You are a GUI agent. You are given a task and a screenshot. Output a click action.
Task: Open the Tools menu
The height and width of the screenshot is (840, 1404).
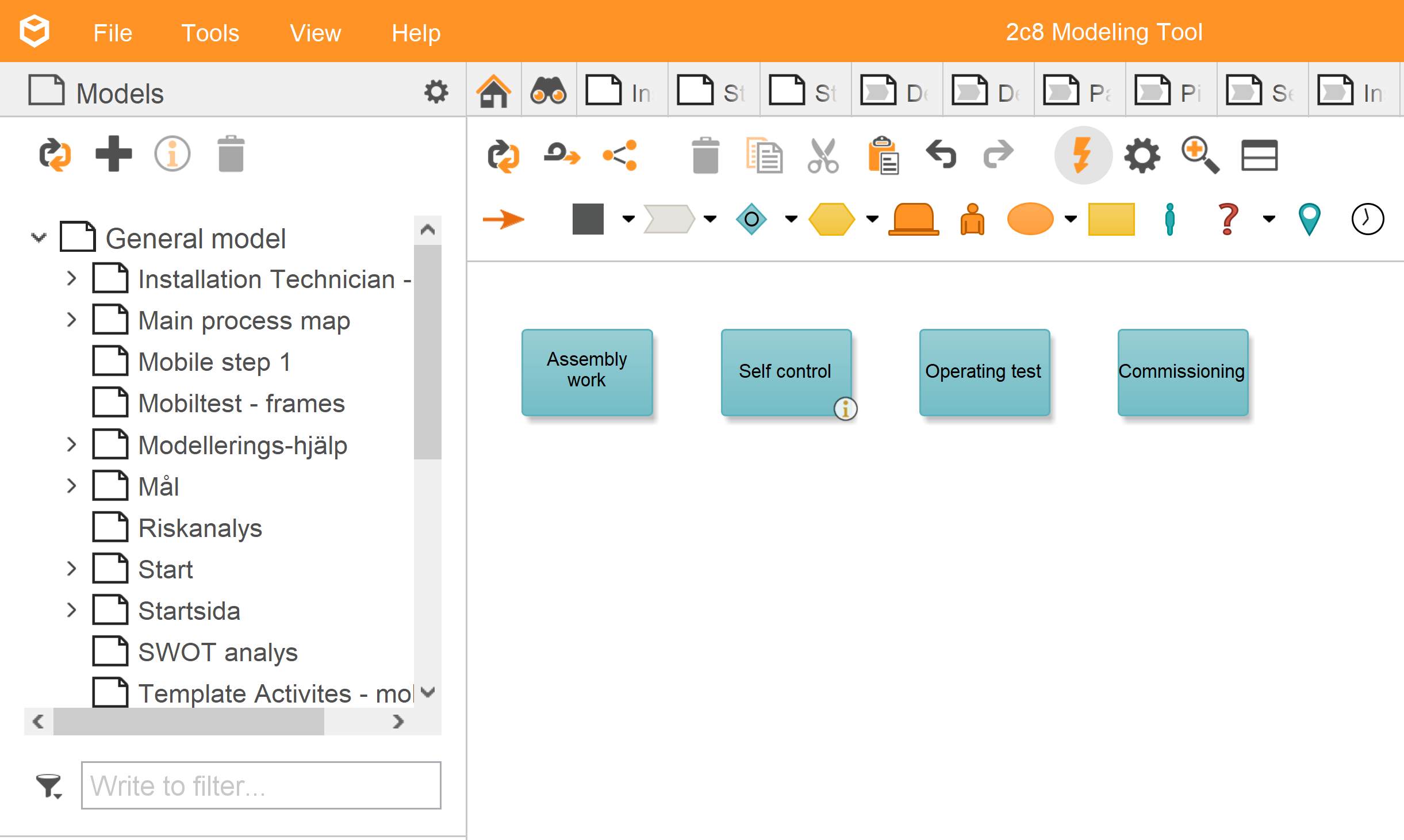click(x=210, y=33)
